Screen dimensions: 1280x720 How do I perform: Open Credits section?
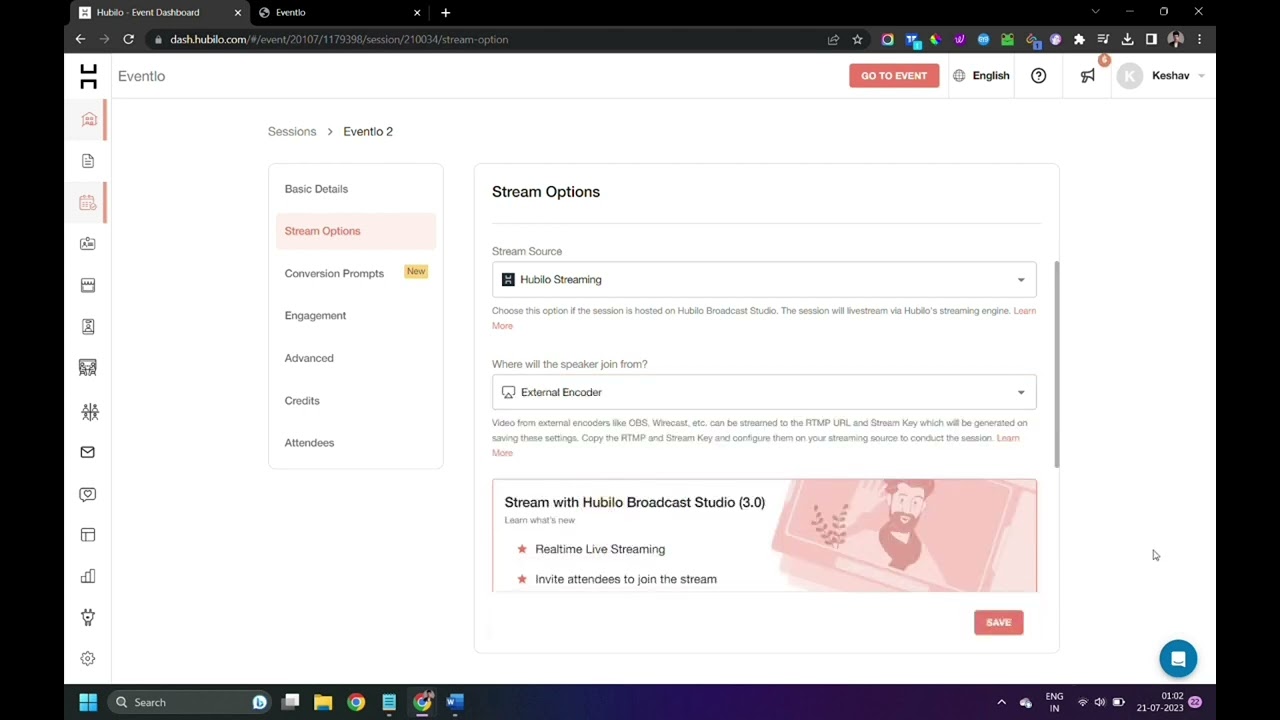302,401
